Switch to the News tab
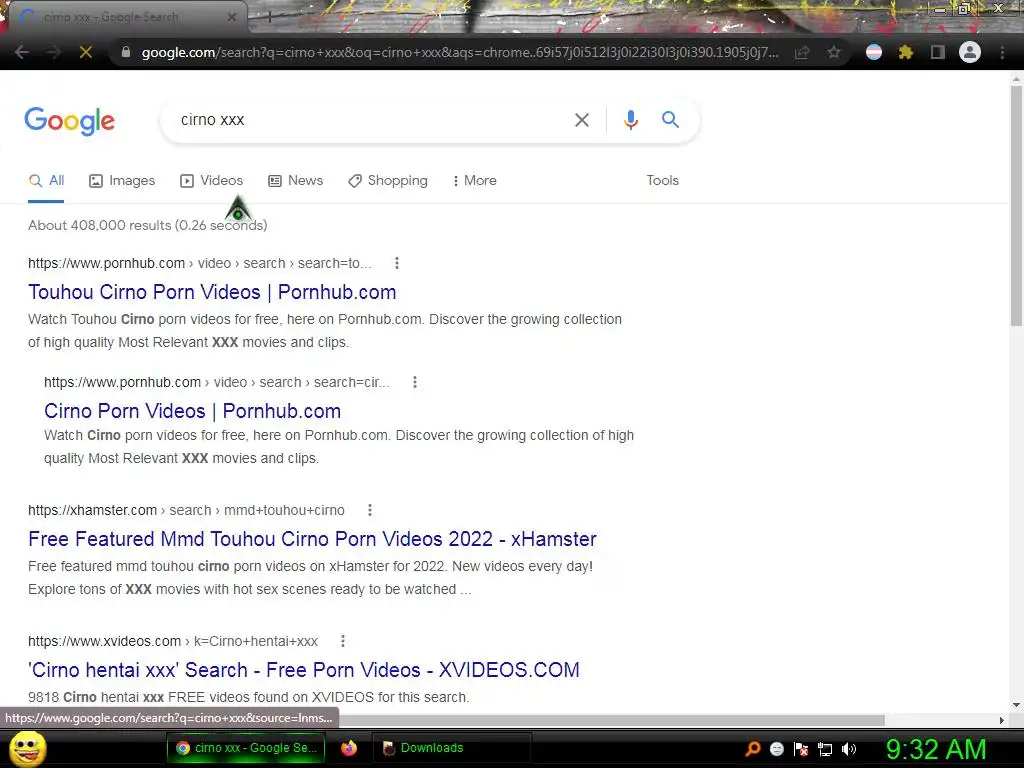 (x=296, y=181)
